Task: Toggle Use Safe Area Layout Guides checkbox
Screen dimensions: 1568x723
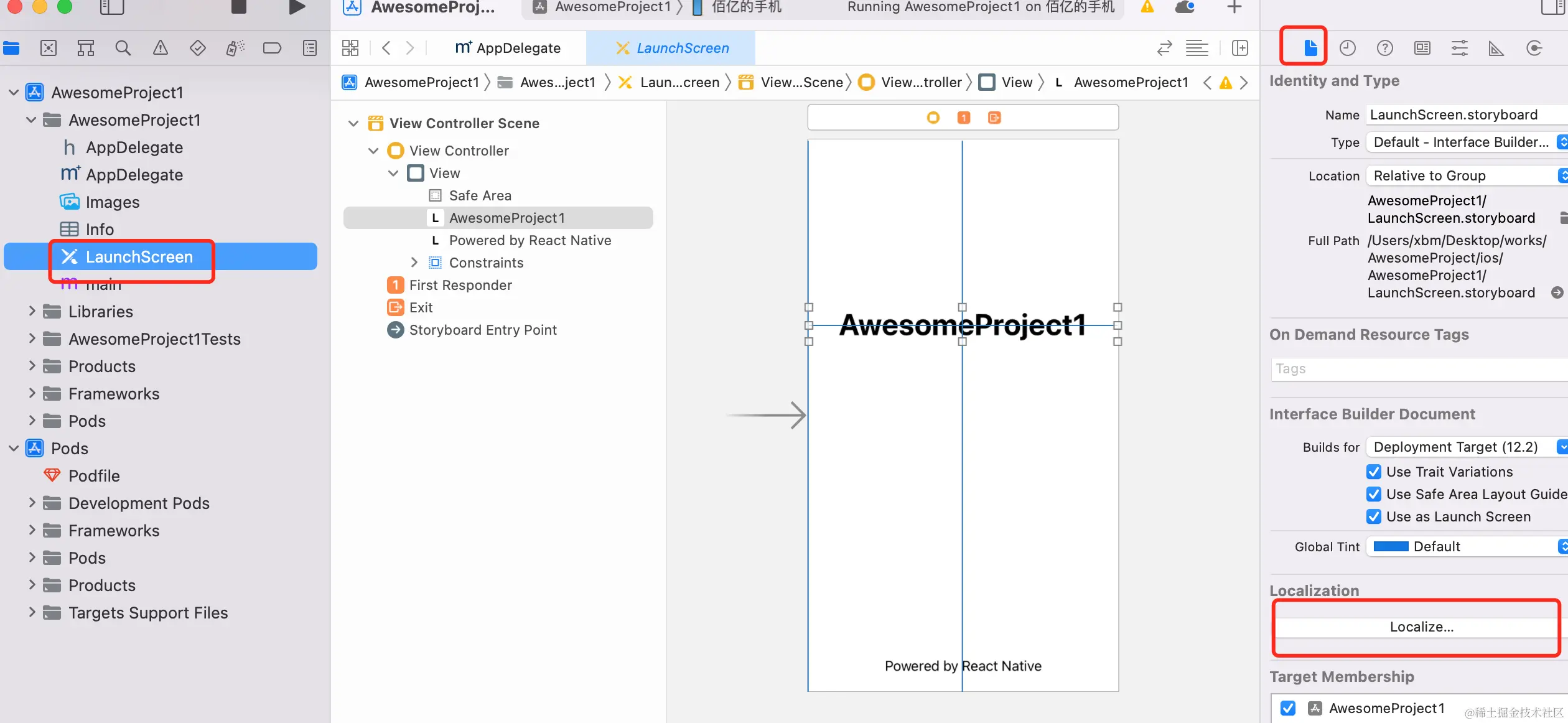Action: pyautogui.click(x=1374, y=494)
